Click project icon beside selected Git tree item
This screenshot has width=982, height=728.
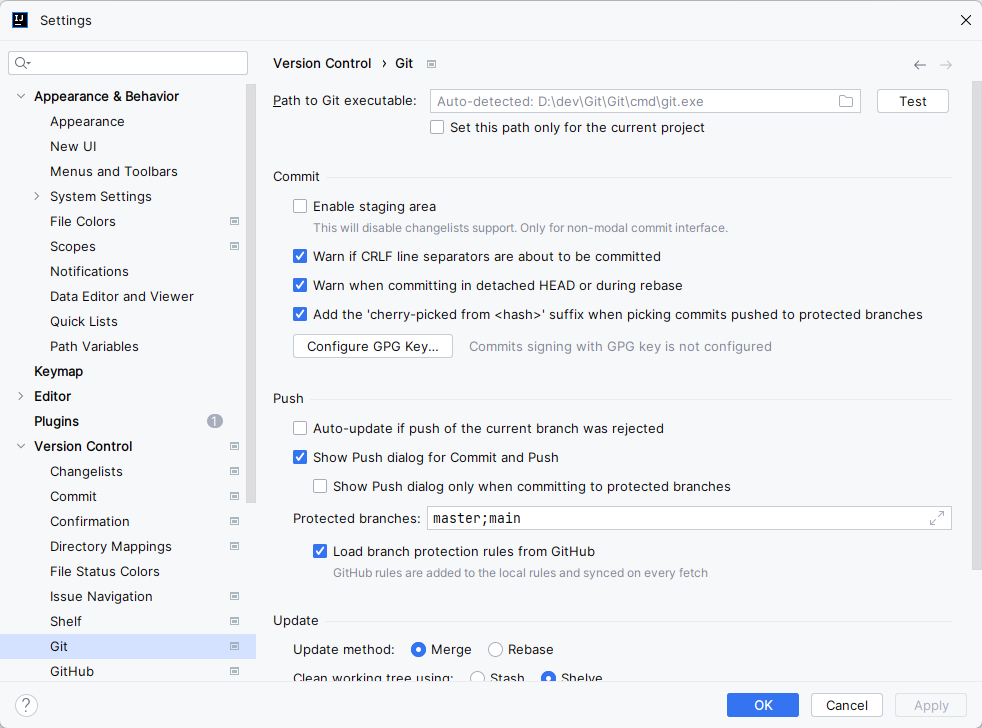coord(234,646)
